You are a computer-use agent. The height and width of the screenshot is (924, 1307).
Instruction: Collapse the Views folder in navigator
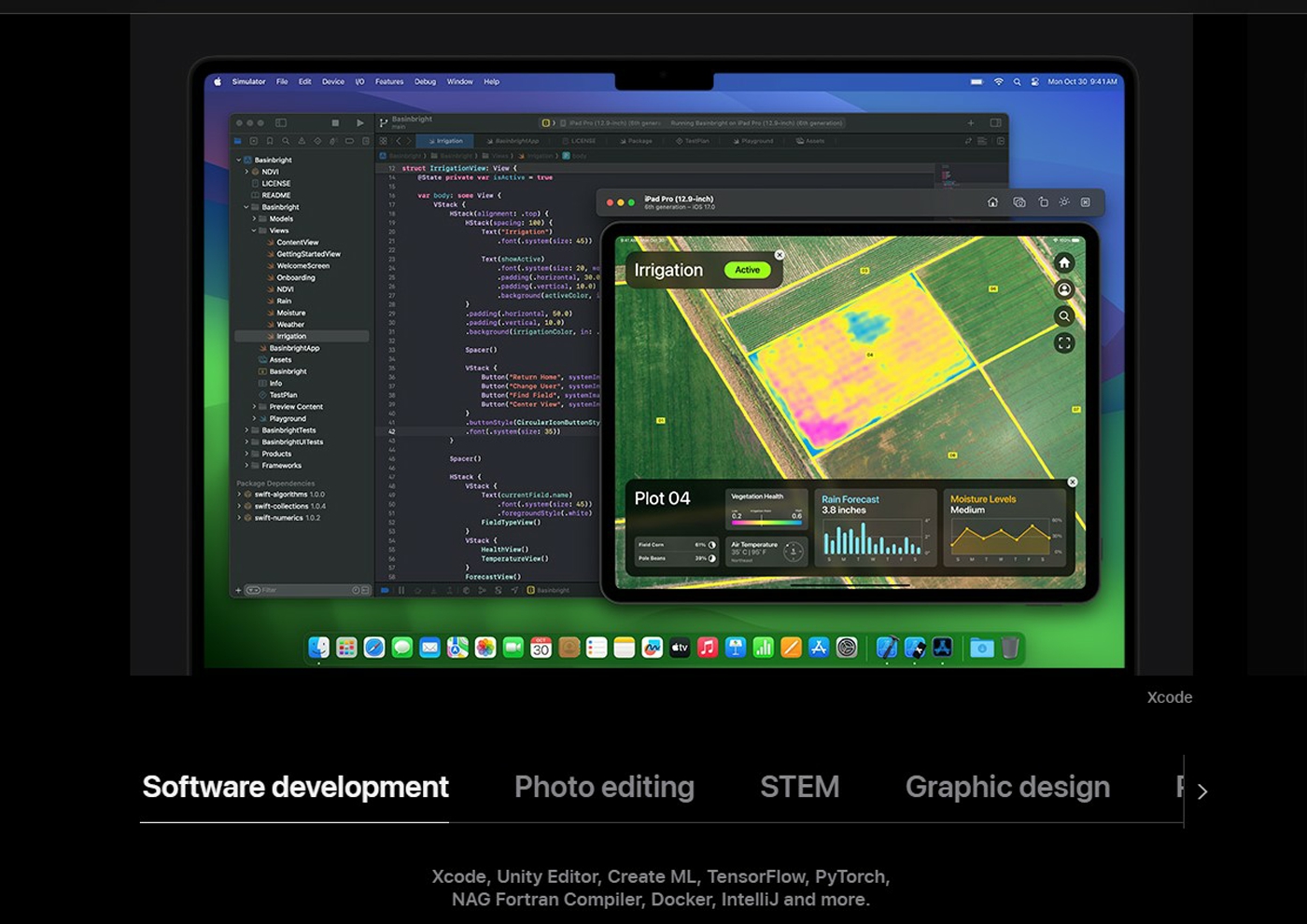point(254,231)
